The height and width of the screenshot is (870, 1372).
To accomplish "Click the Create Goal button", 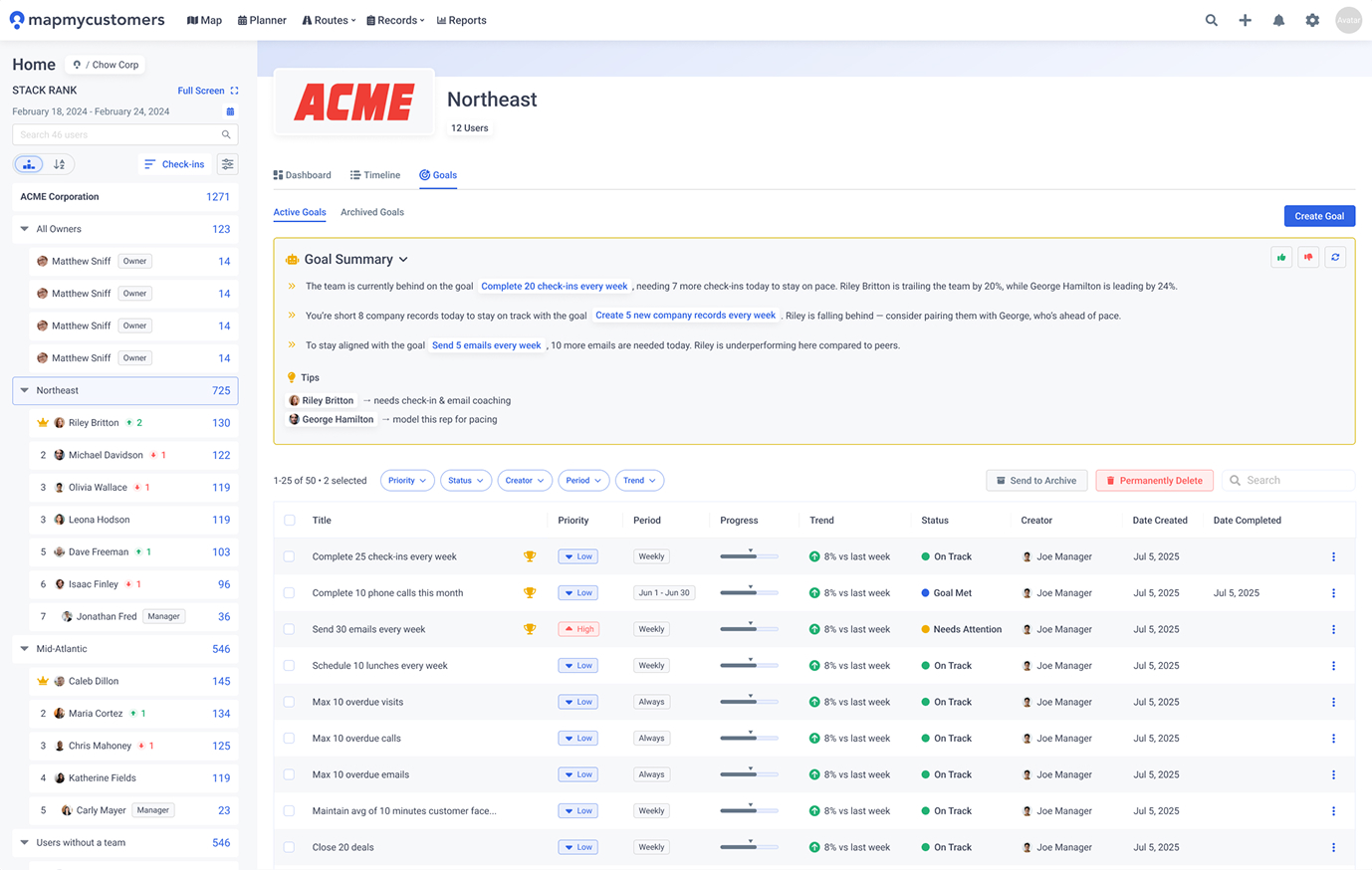I will [x=1318, y=216].
